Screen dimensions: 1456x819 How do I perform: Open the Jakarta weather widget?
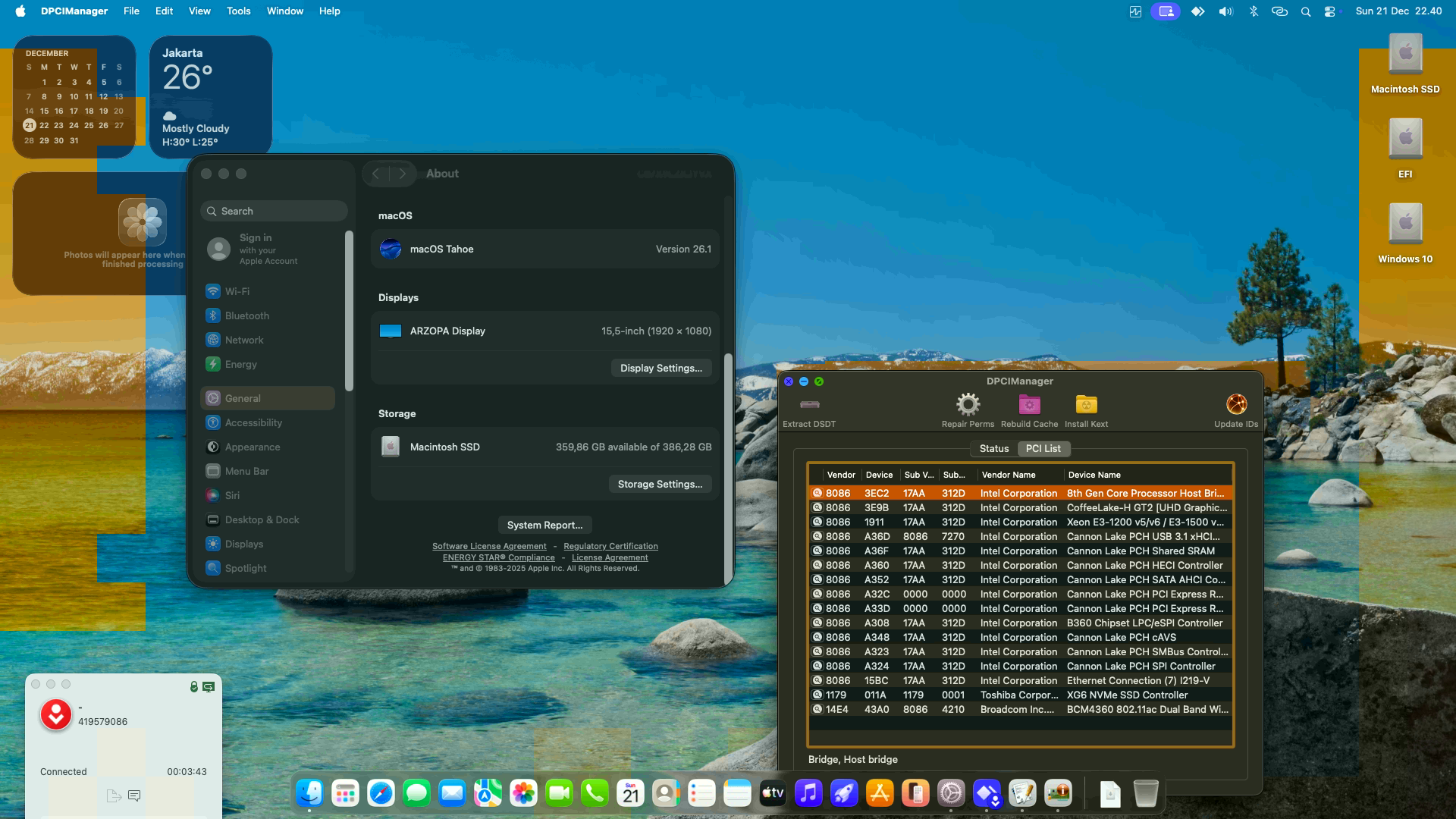(211, 96)
